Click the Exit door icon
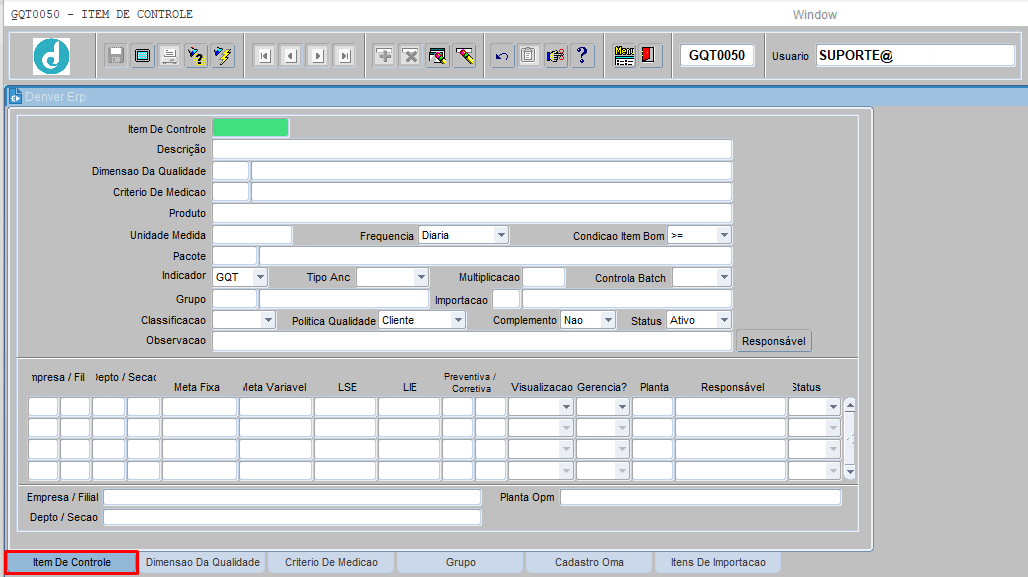 click(650, 56)
